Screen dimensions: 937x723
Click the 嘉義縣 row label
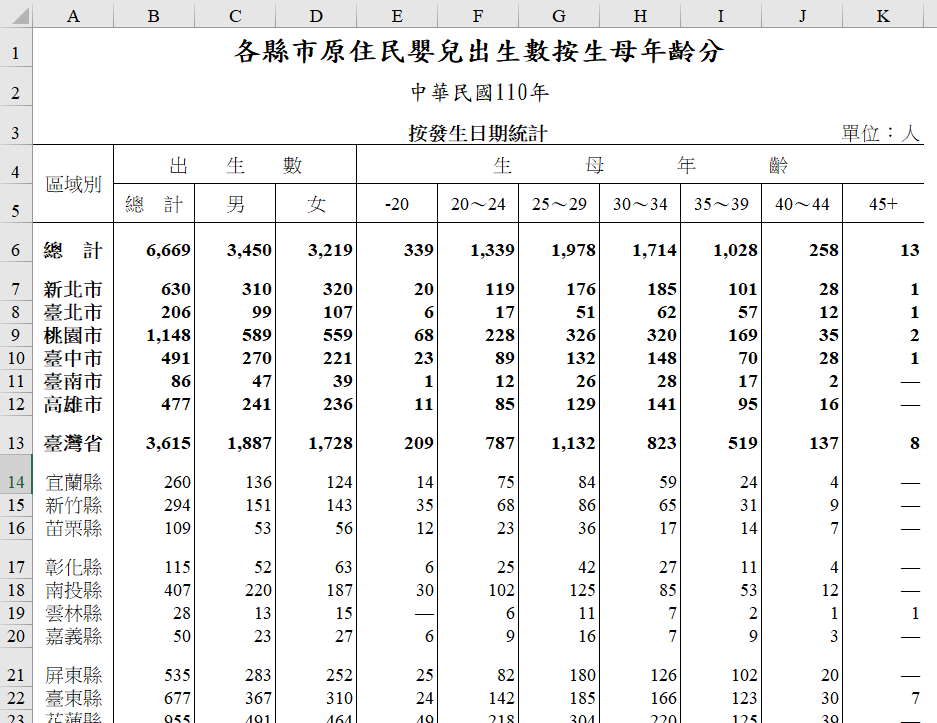click(74, 636)
